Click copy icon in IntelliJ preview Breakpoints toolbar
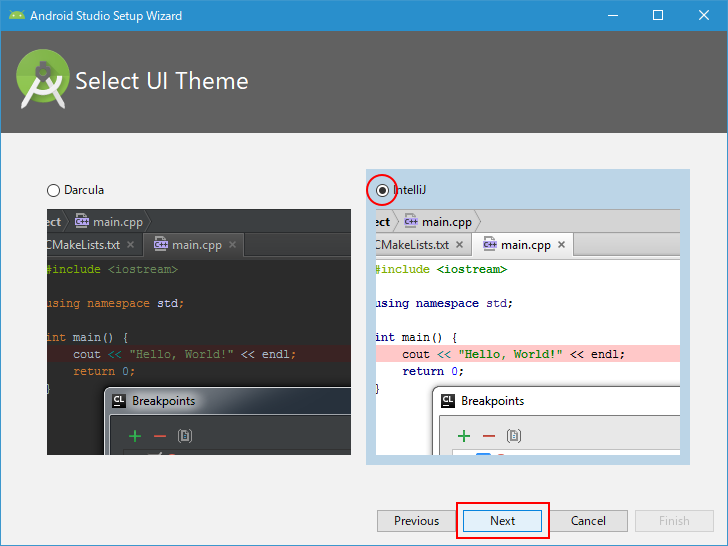The width and height of the screenshot is (728, 546). (x=513, y=436)
